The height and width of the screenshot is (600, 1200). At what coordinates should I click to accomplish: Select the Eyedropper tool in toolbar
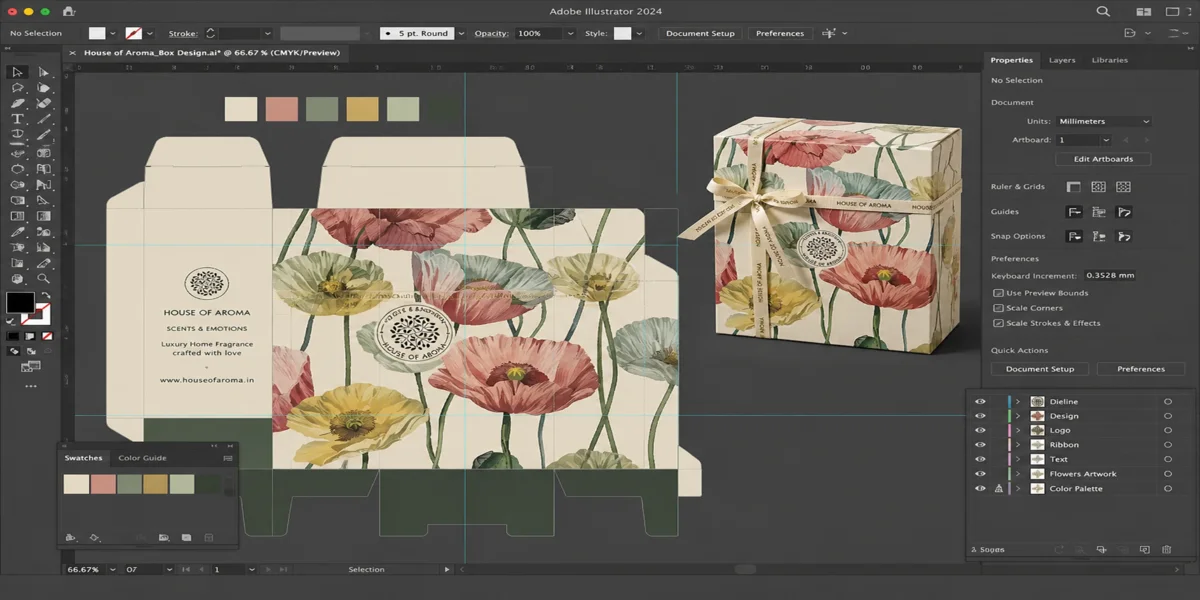(x=18, y=231)
